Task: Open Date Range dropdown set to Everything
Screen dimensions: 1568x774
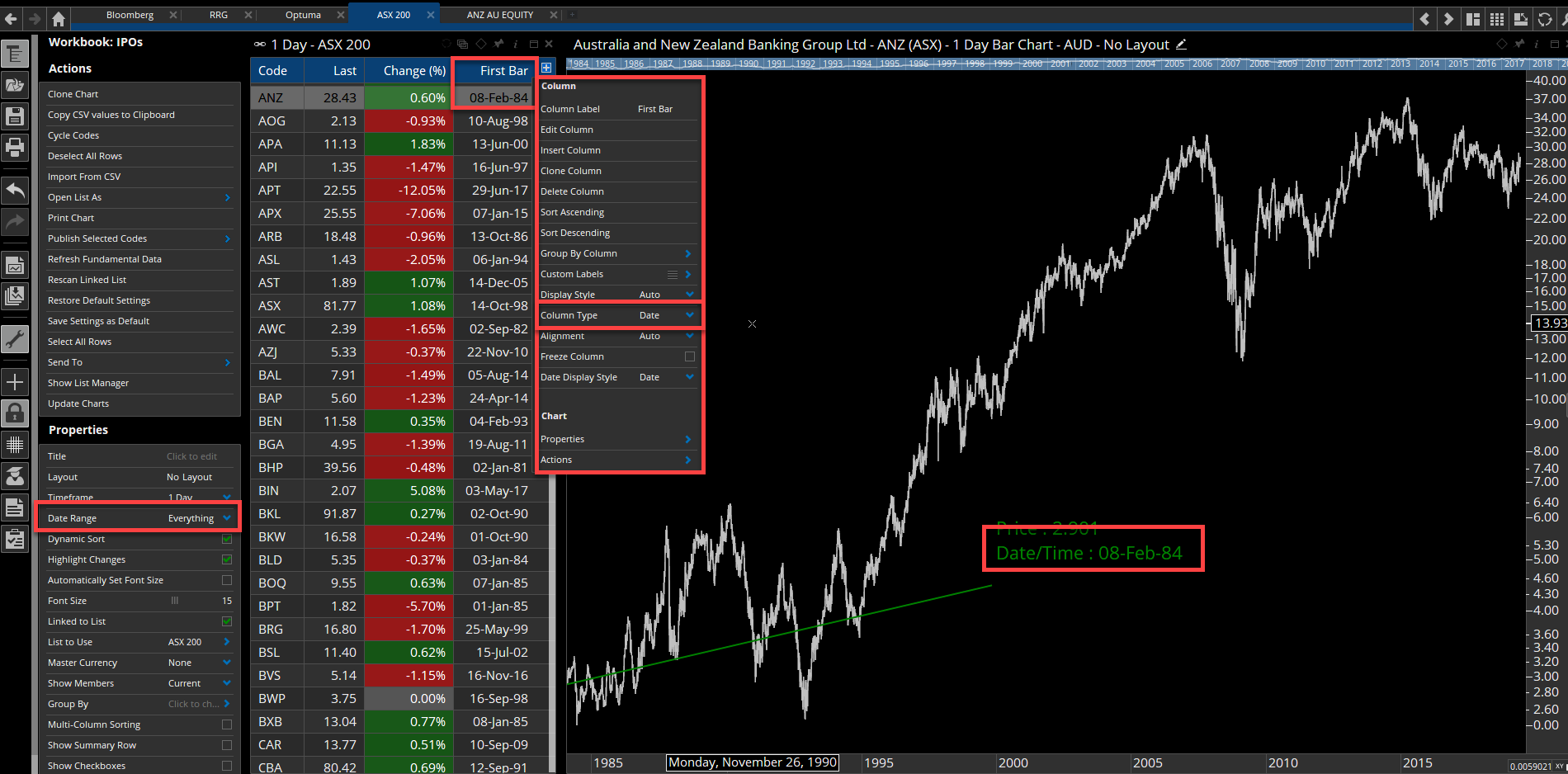Action: click(139, 518)
